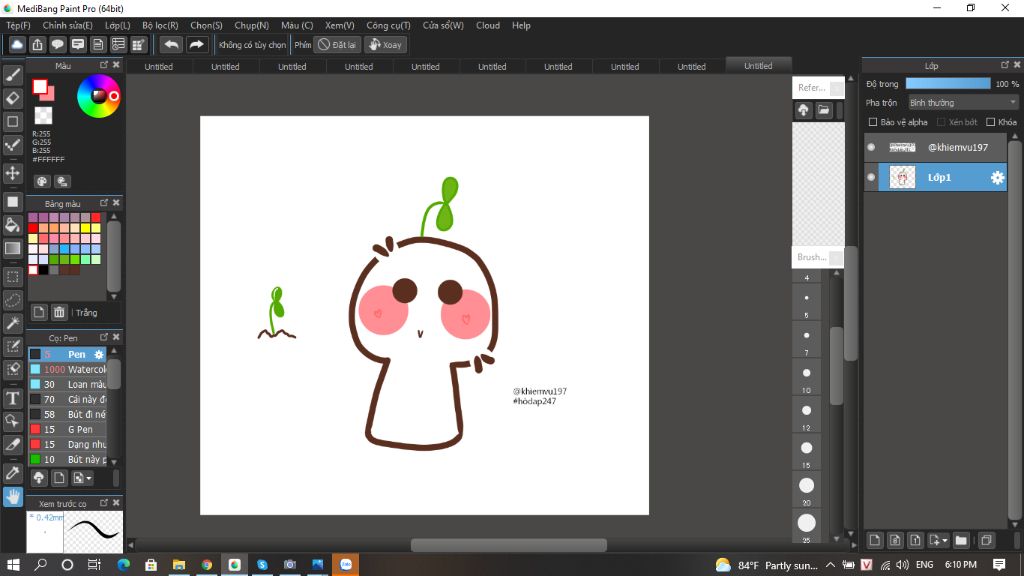Select the Eyedropper tool

[x=12, y=473]
